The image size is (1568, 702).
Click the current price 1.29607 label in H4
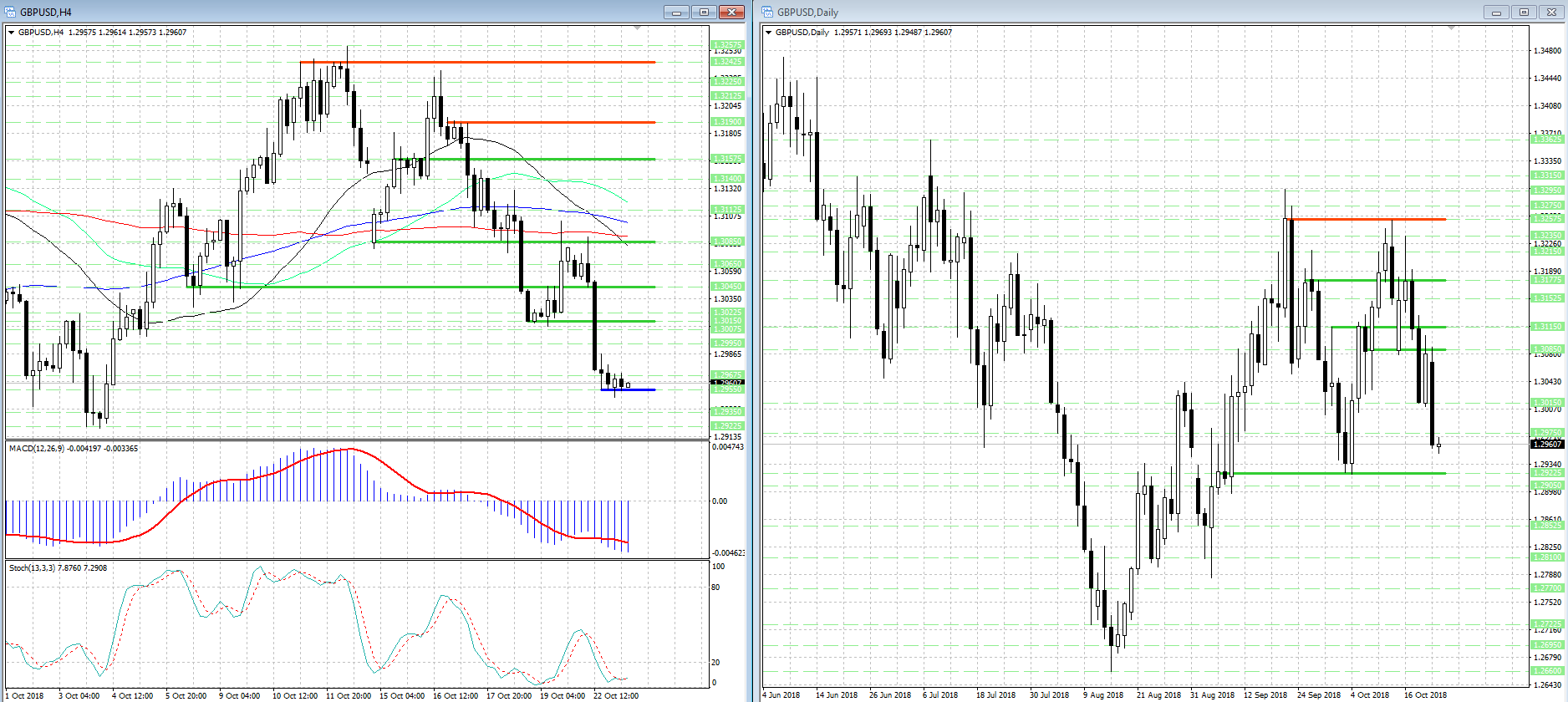click(x=727, y=383)
